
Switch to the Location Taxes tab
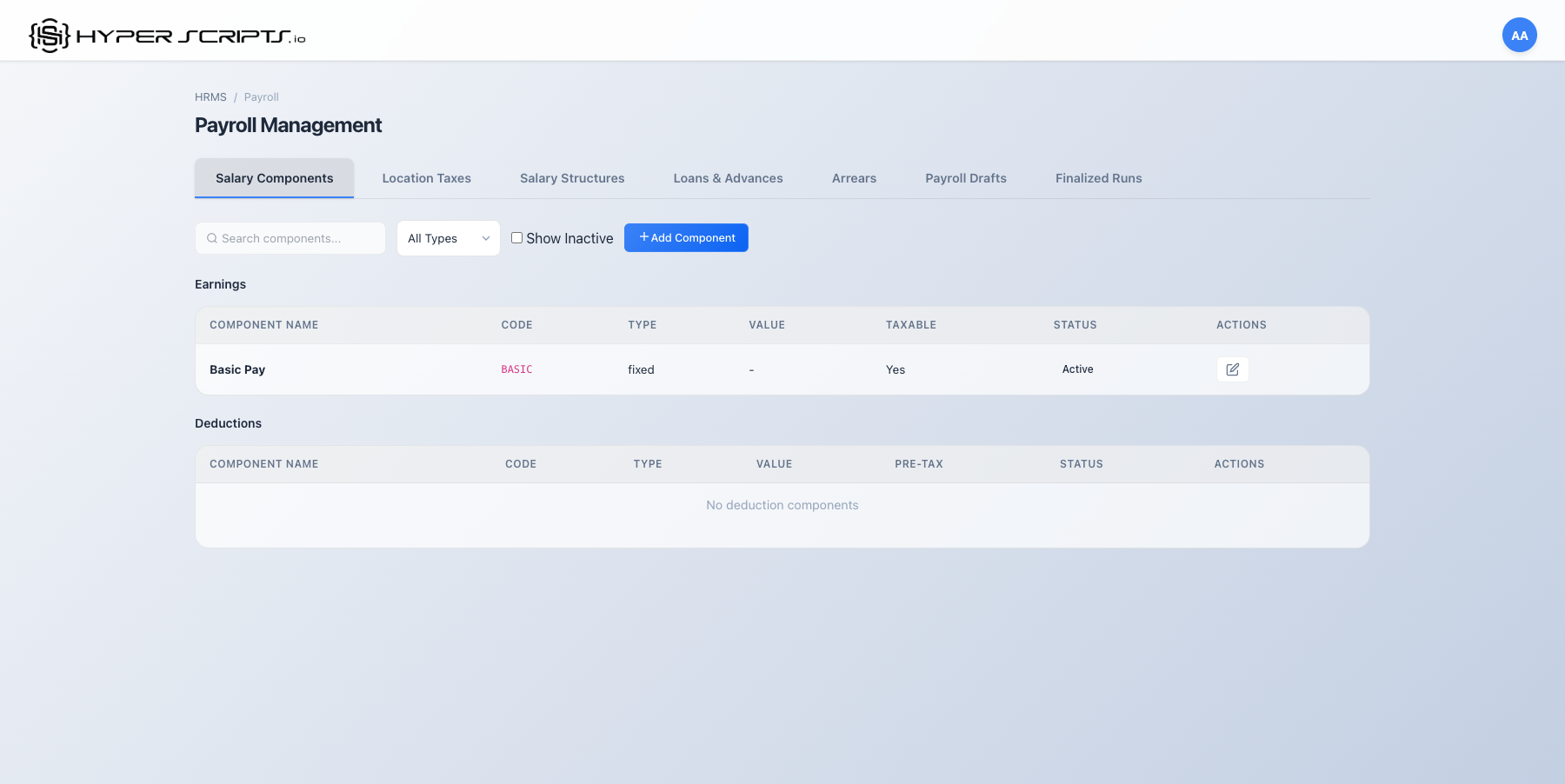426,178
